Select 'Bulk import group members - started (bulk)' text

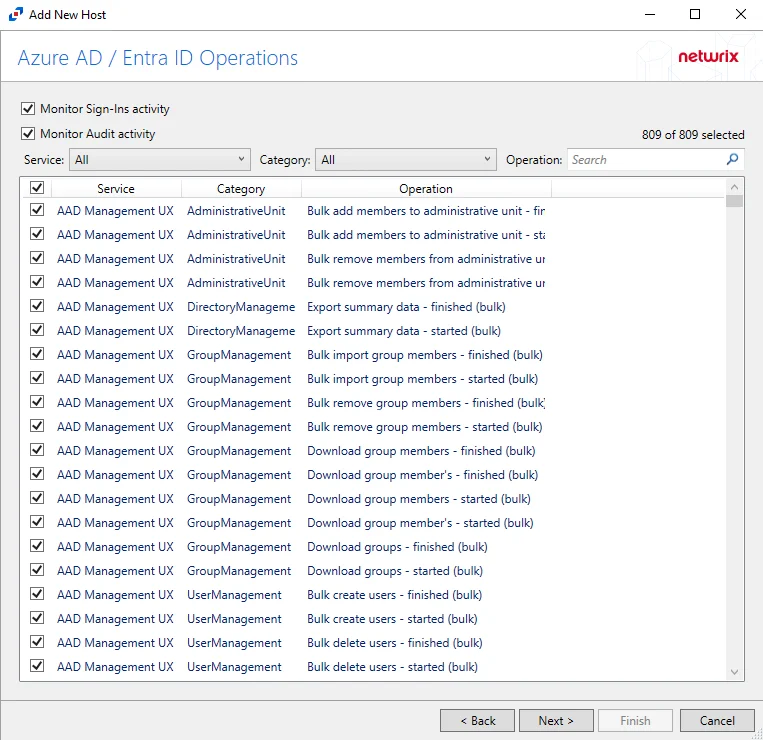pyautogui.click(x=422, y=379)
